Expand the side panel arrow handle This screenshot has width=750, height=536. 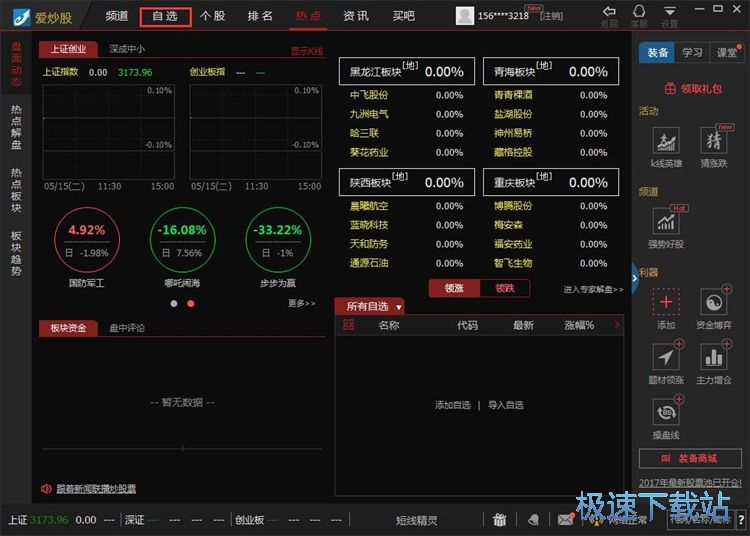(635, 278)
